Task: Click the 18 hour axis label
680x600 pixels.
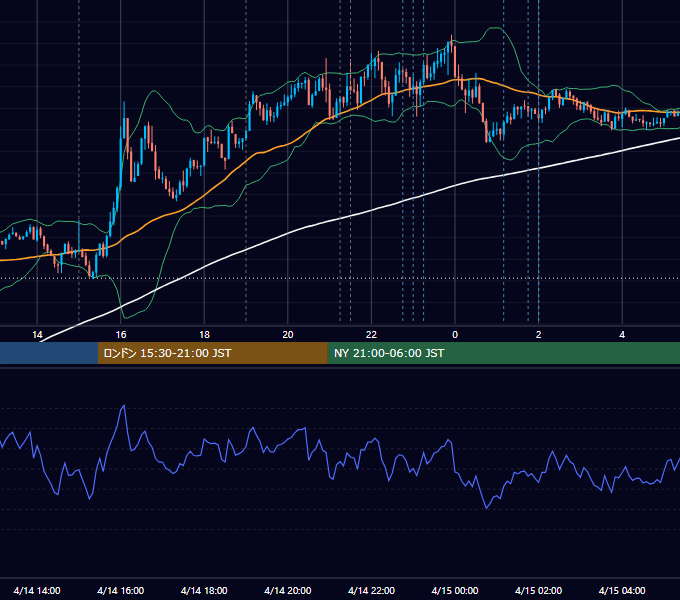Action: [x=204, y=335]
